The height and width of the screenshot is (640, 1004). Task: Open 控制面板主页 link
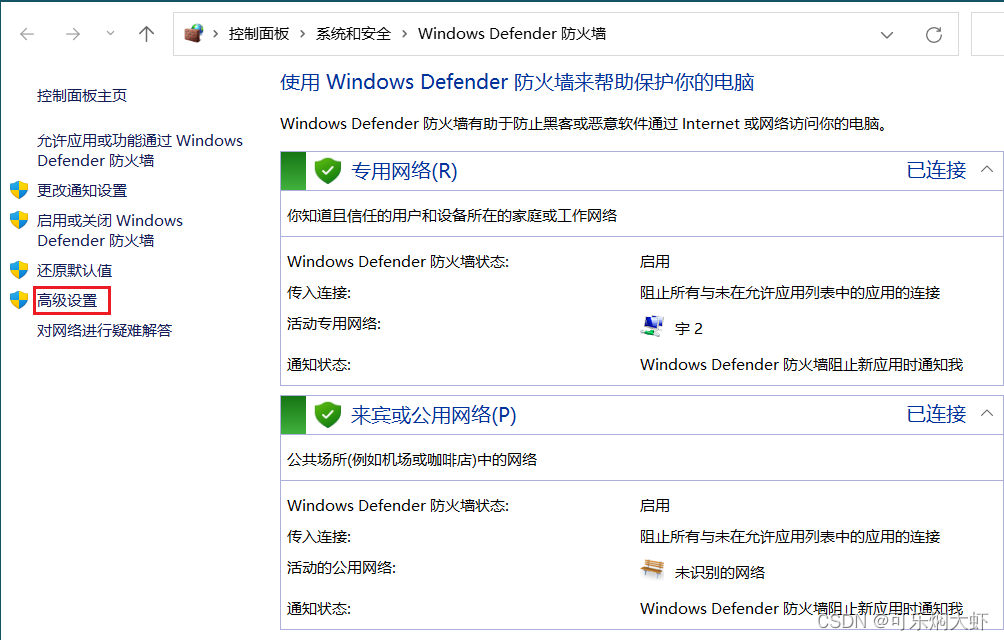82,96
